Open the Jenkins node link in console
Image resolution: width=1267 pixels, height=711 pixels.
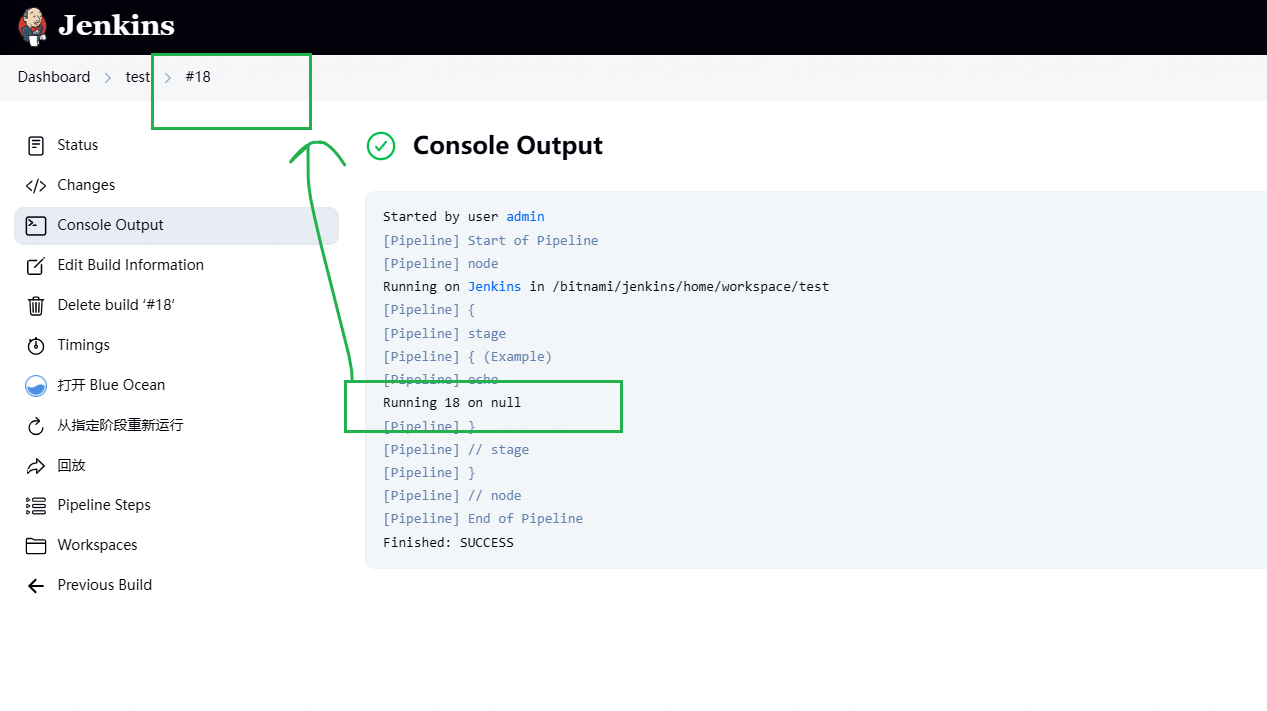[494, 287]
